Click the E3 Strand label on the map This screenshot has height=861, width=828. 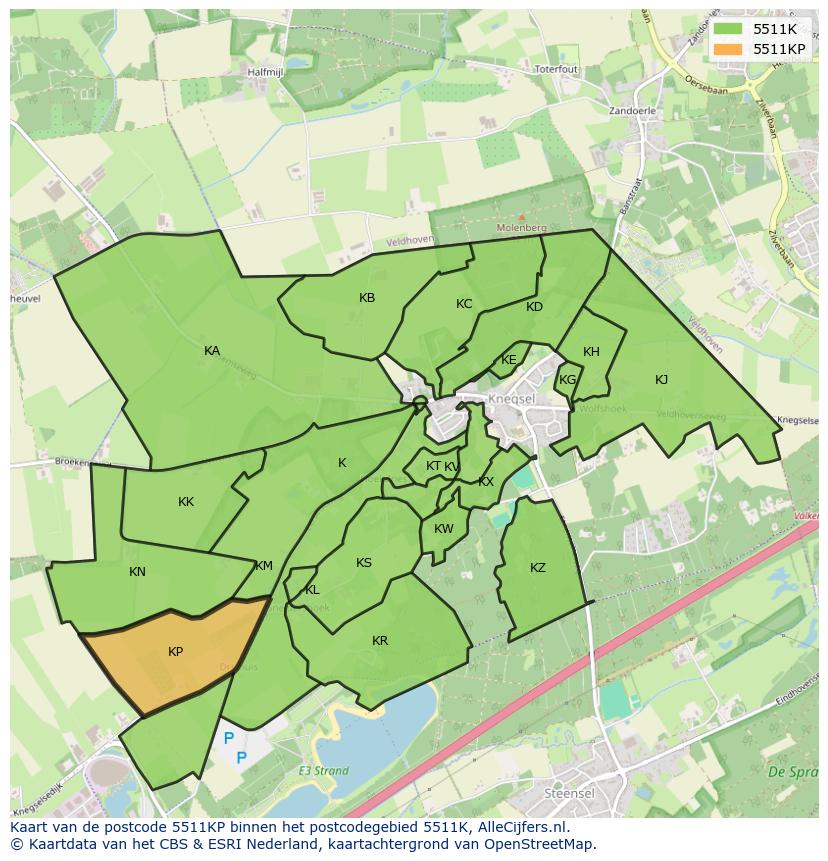pos(325,771)
